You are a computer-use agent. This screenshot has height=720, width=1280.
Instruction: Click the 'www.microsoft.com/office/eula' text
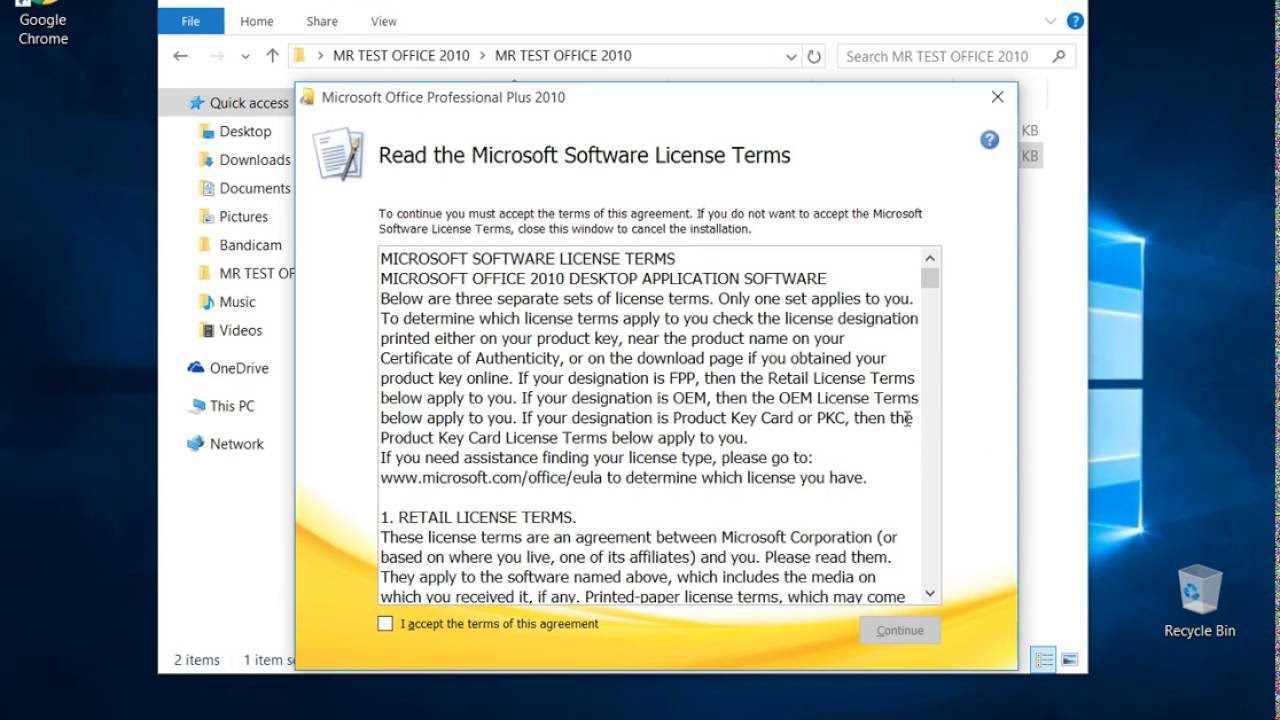click(493, 477)
